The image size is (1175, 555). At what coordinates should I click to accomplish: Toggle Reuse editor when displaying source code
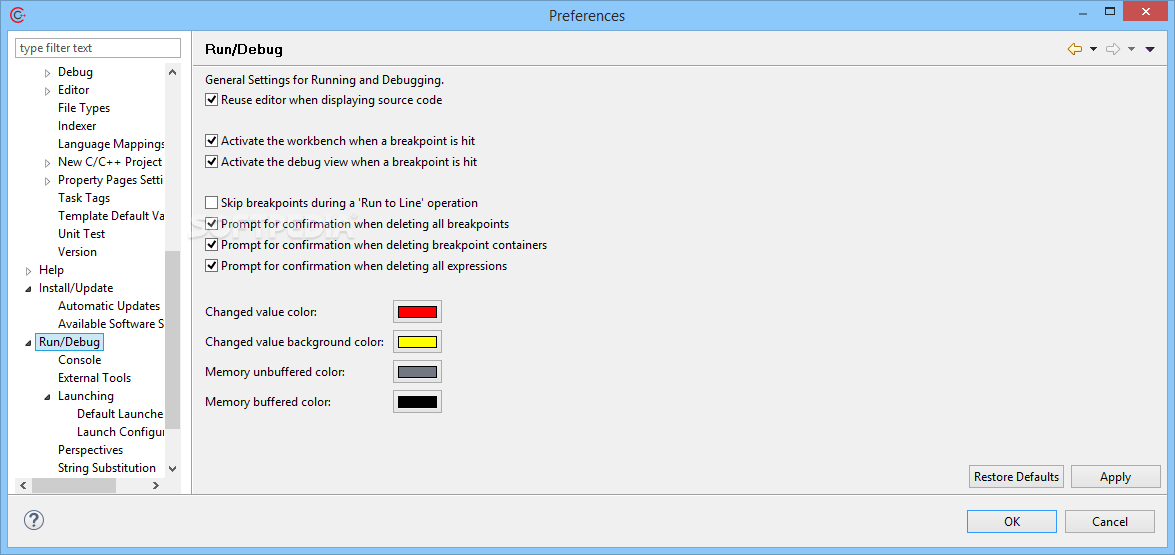click(x=211, y=100)
